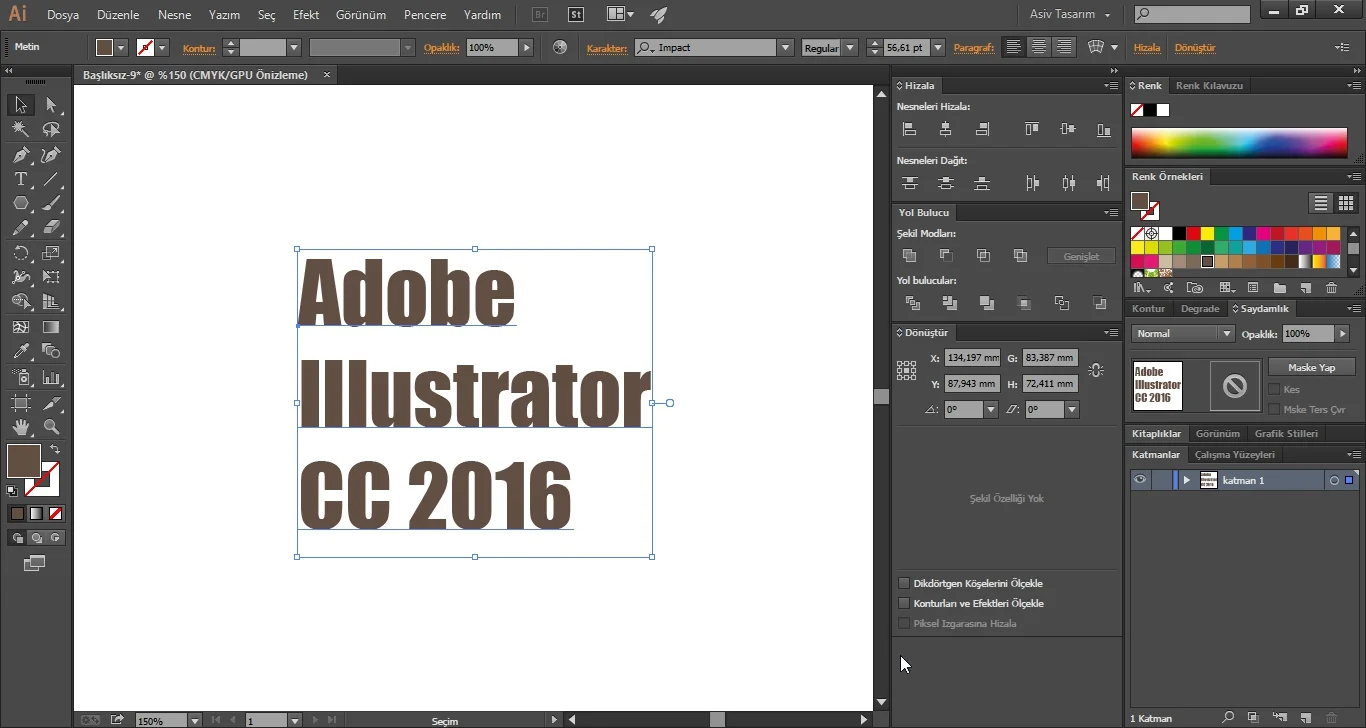Switch to the Degrade tab
This screenshot has height=728, width=1366.
tap(1200, 308)
